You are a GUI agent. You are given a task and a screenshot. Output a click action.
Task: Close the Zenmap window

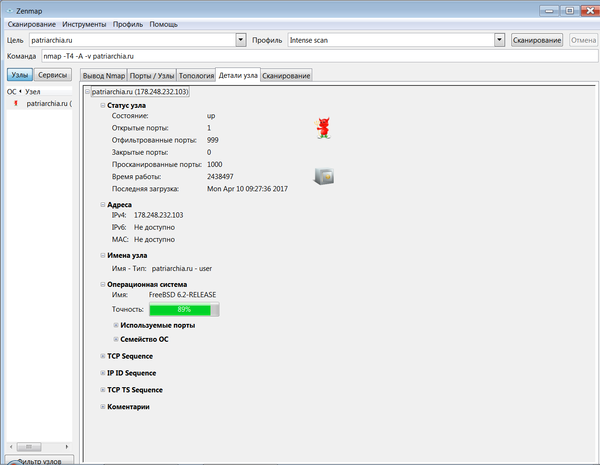pos(590,11)
